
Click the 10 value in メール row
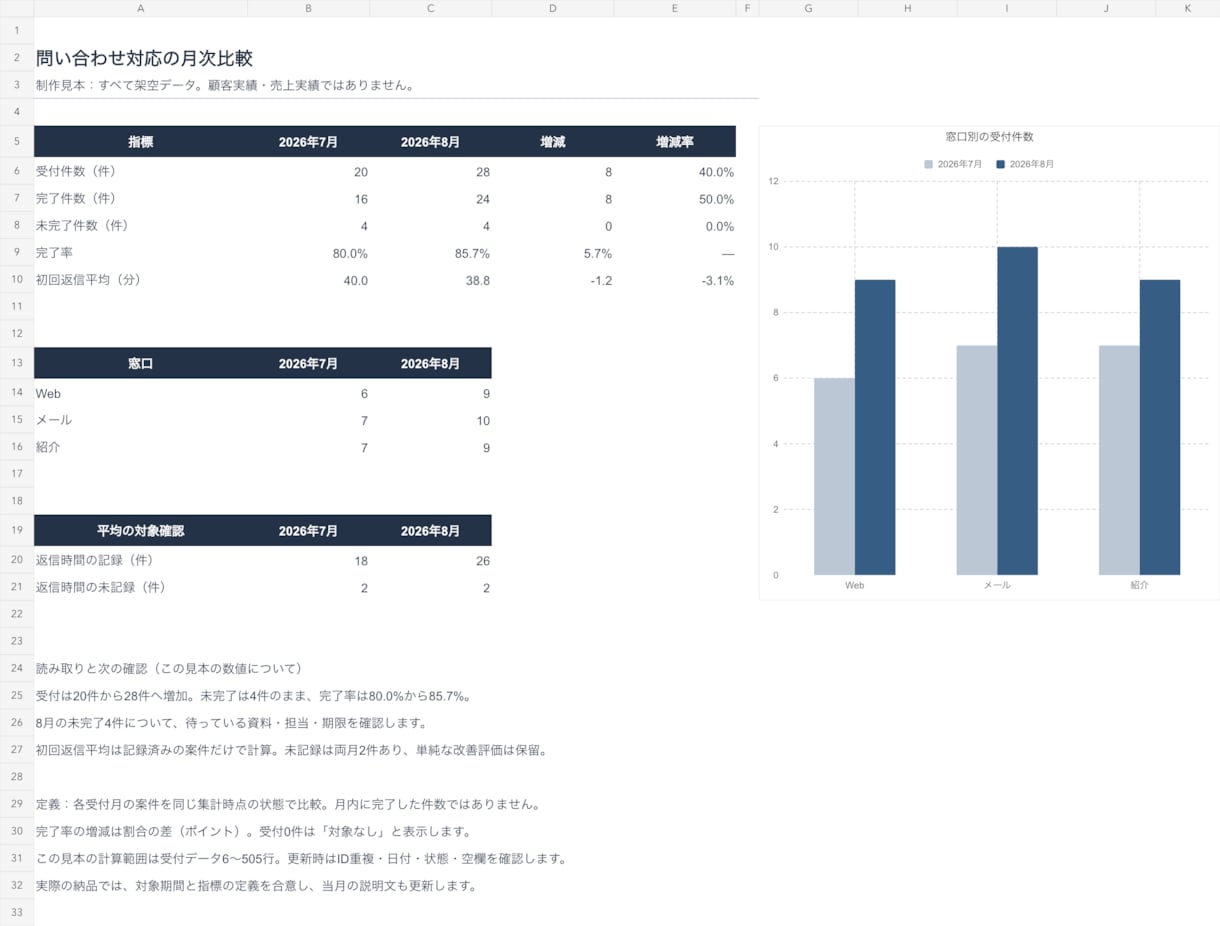click(482, 421)
